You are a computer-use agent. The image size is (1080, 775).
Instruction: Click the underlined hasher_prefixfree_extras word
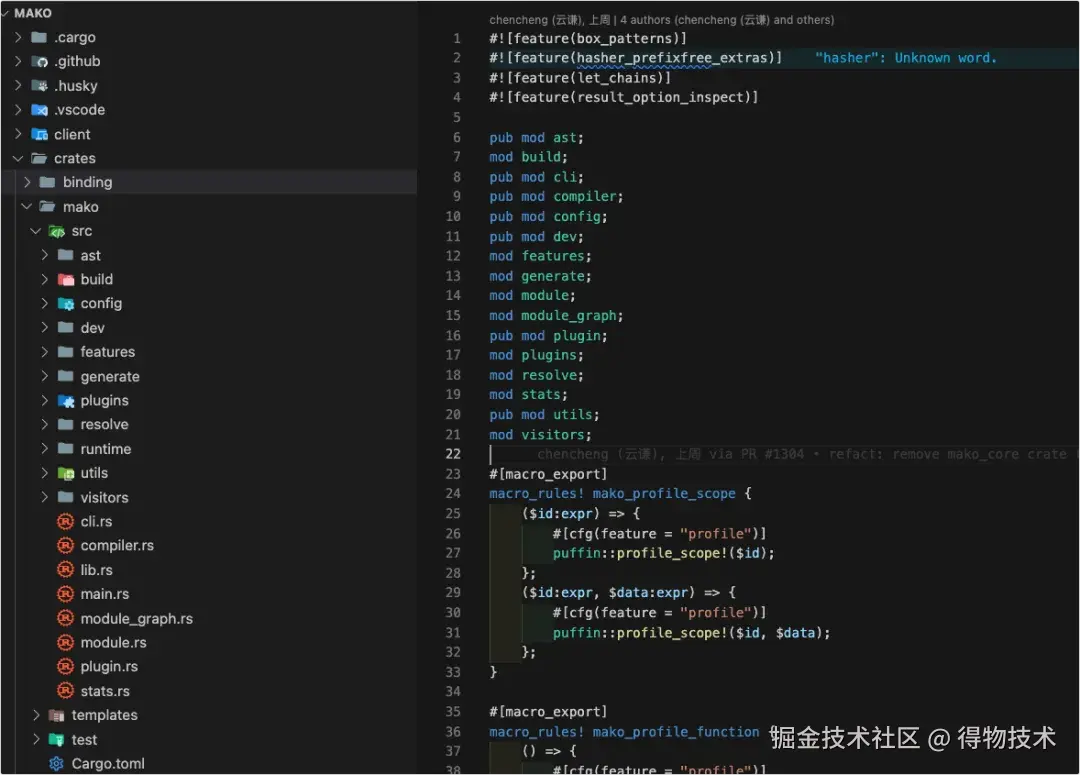click(672, 58)
